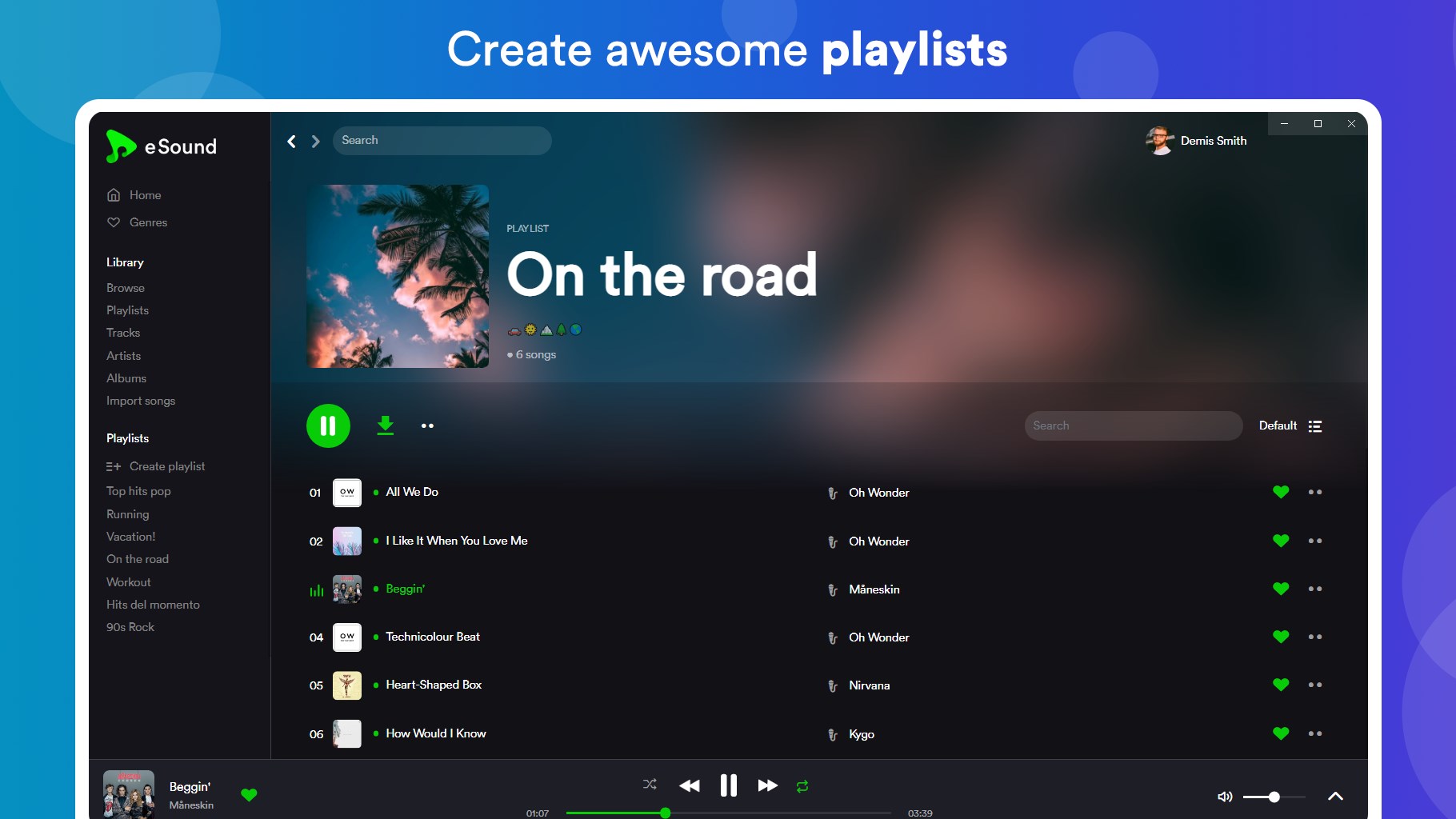This screenshot has width=1456, height=819.
Task: Open more options for How Would I Know
Action: [1315, 733]
